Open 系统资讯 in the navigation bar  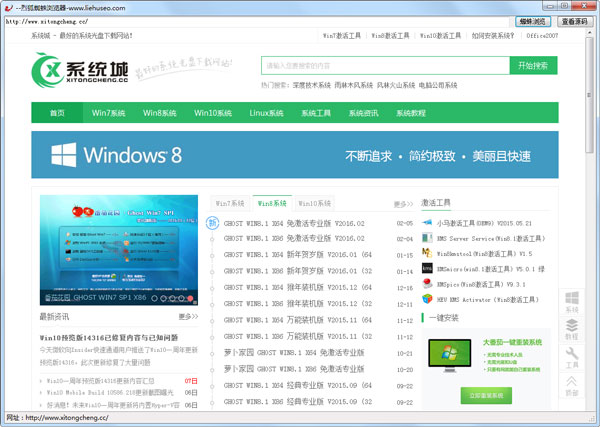point(363,113)
